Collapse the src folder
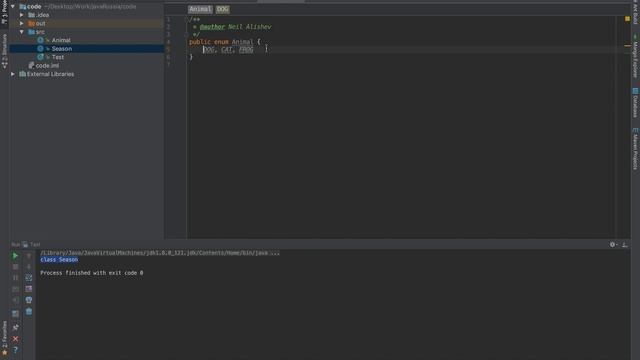This screenshot has width=640, height=360. tap(22, 32)
